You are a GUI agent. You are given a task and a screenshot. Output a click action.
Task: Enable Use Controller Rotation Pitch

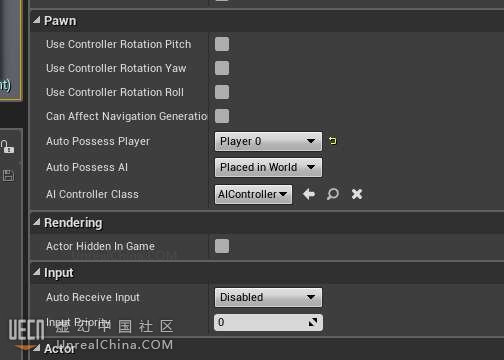(x=222, y=44)
